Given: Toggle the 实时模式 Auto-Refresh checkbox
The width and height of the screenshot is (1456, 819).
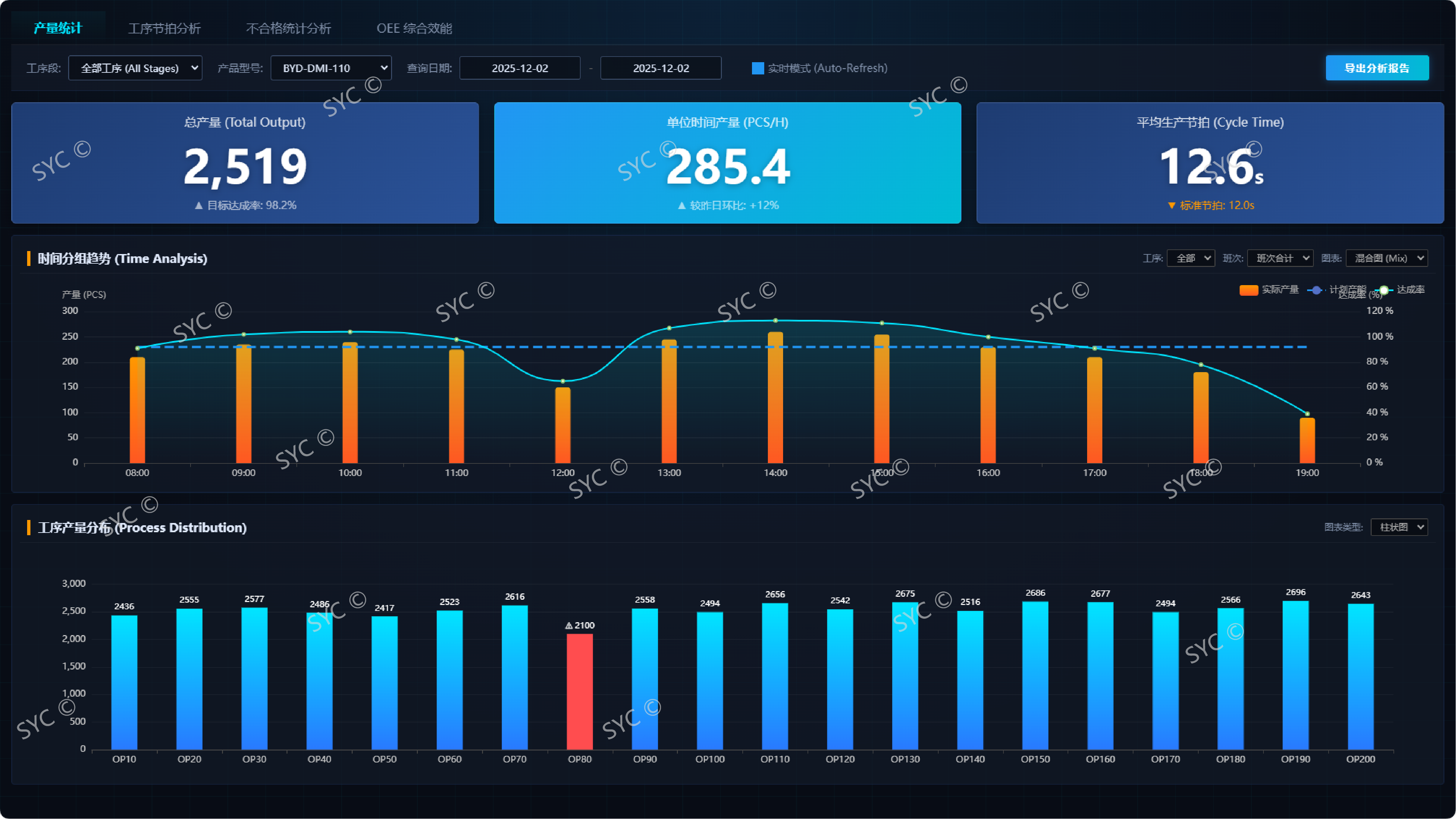Looking at the screenshot, I should [757, 68].
